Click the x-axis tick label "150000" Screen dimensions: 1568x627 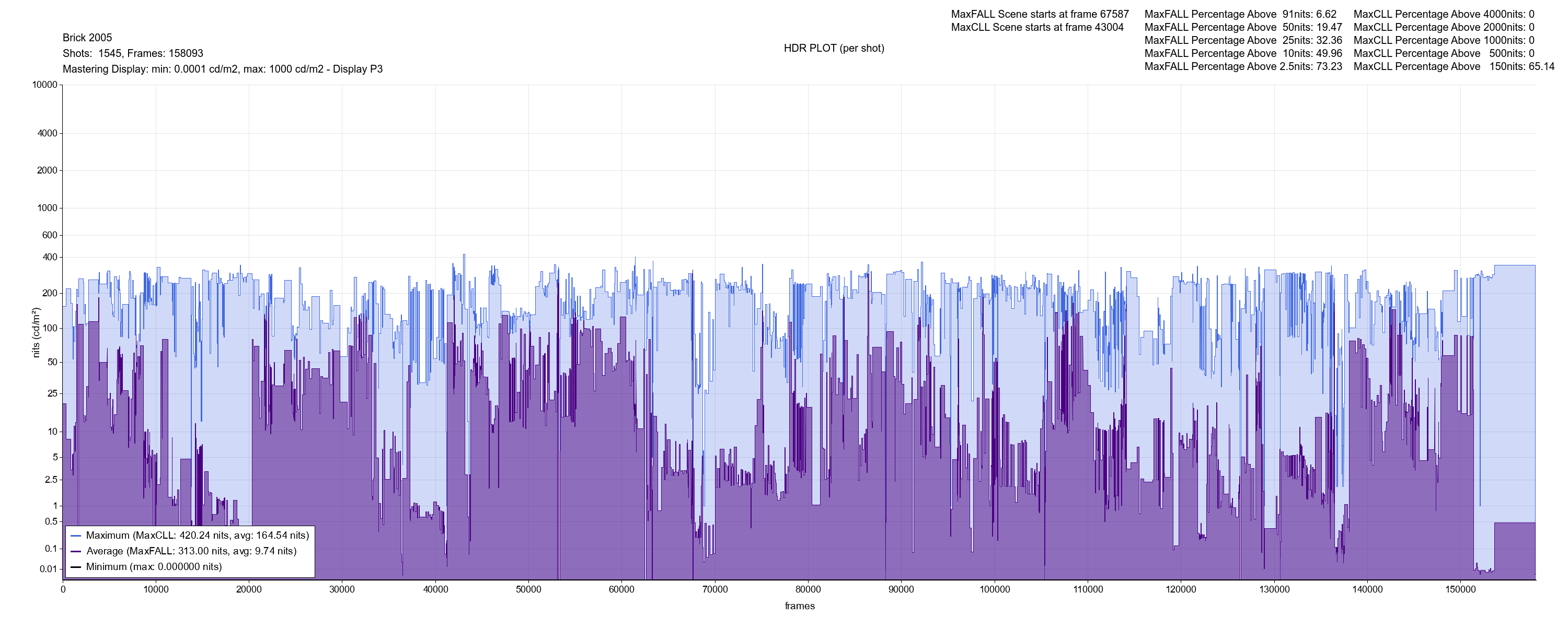[1461, 589]
